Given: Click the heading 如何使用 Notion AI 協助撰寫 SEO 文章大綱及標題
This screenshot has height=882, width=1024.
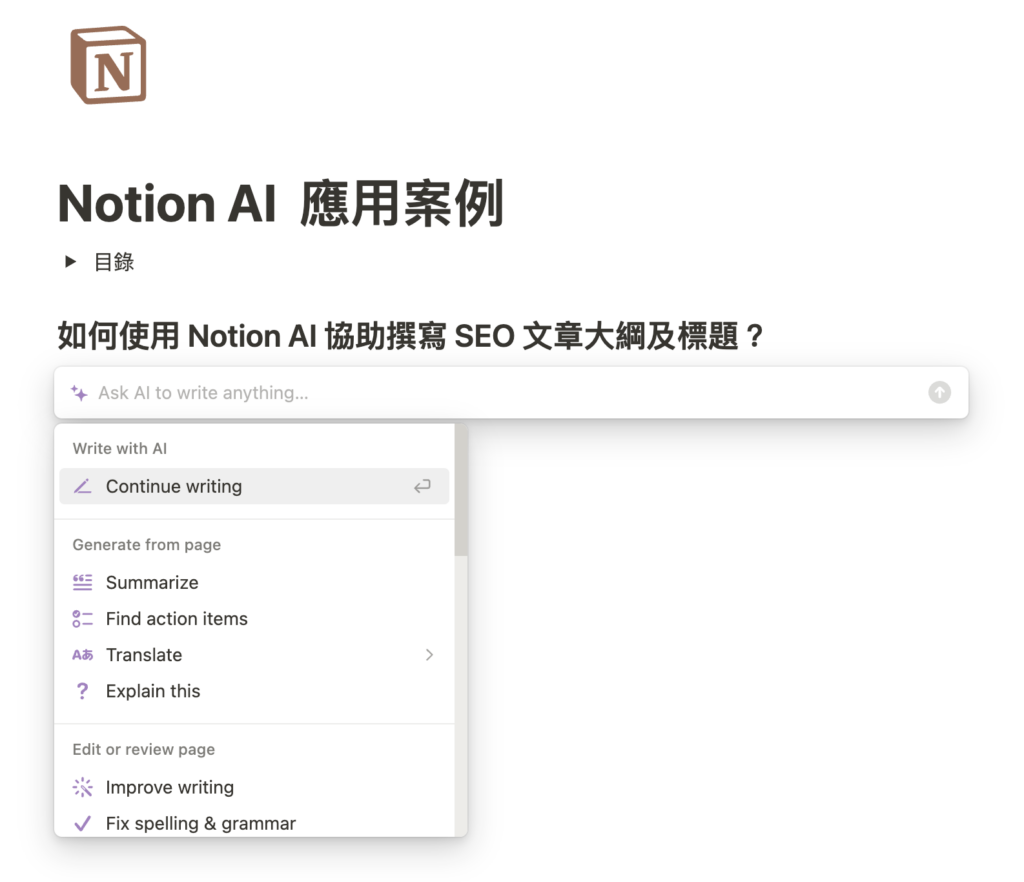Looking at the screenshot, I should [410, 336].
